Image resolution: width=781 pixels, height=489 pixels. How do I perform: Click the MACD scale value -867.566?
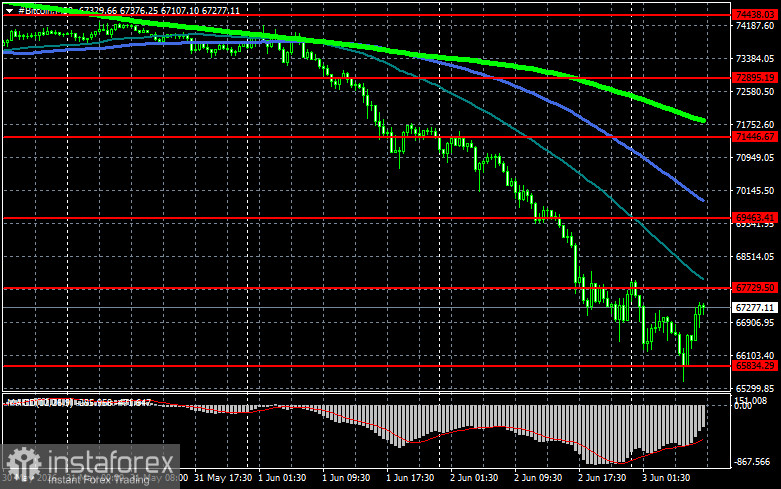tap(752, 462)
